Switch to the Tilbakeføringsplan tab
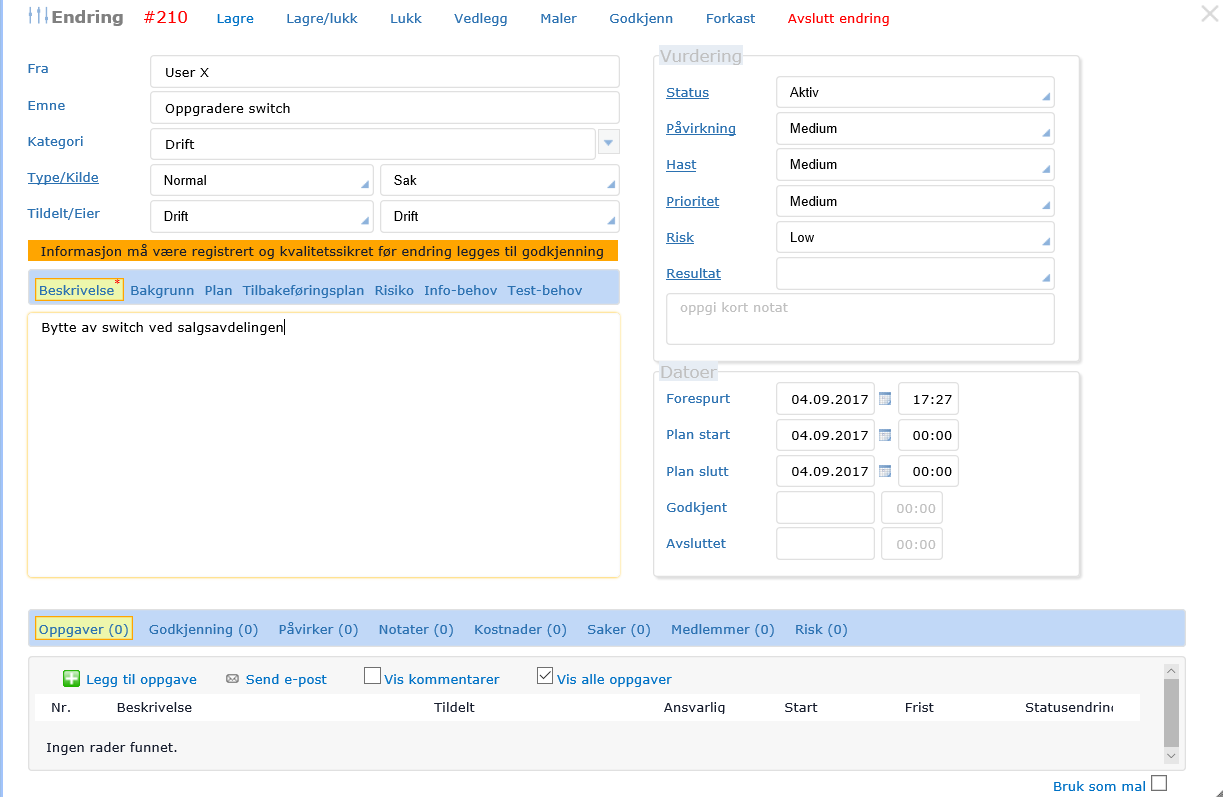The width and height of the screenshot is (1223, 797). tap(303, 290)
